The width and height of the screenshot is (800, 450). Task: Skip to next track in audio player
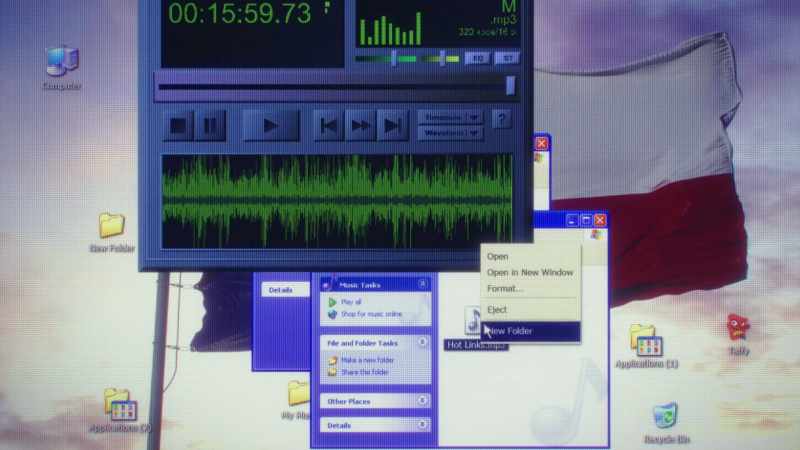392,126
